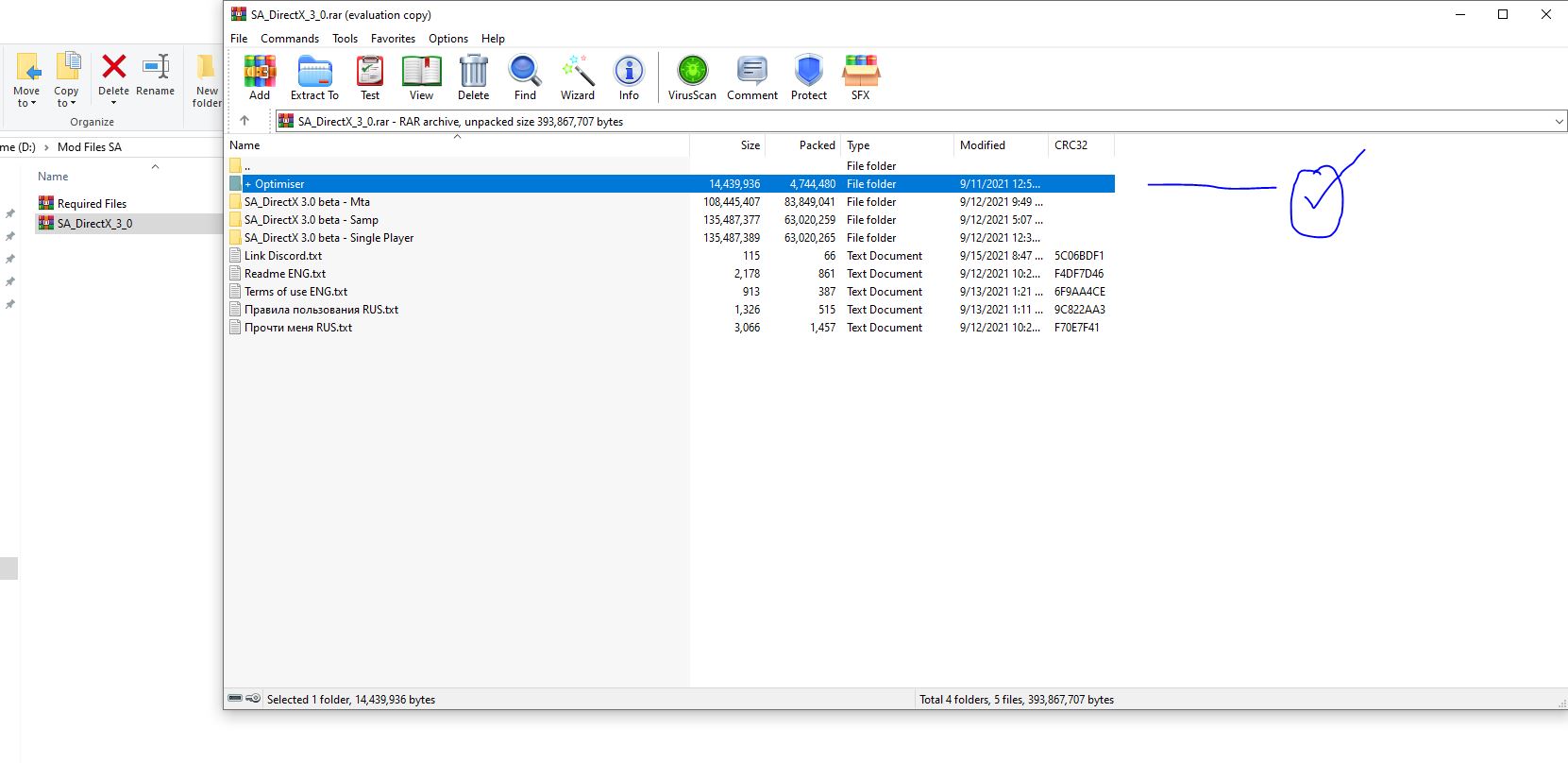This screenshot has height=763, width=1568.
Task: Sort by the Modified column header
Action: (1001, 145)
